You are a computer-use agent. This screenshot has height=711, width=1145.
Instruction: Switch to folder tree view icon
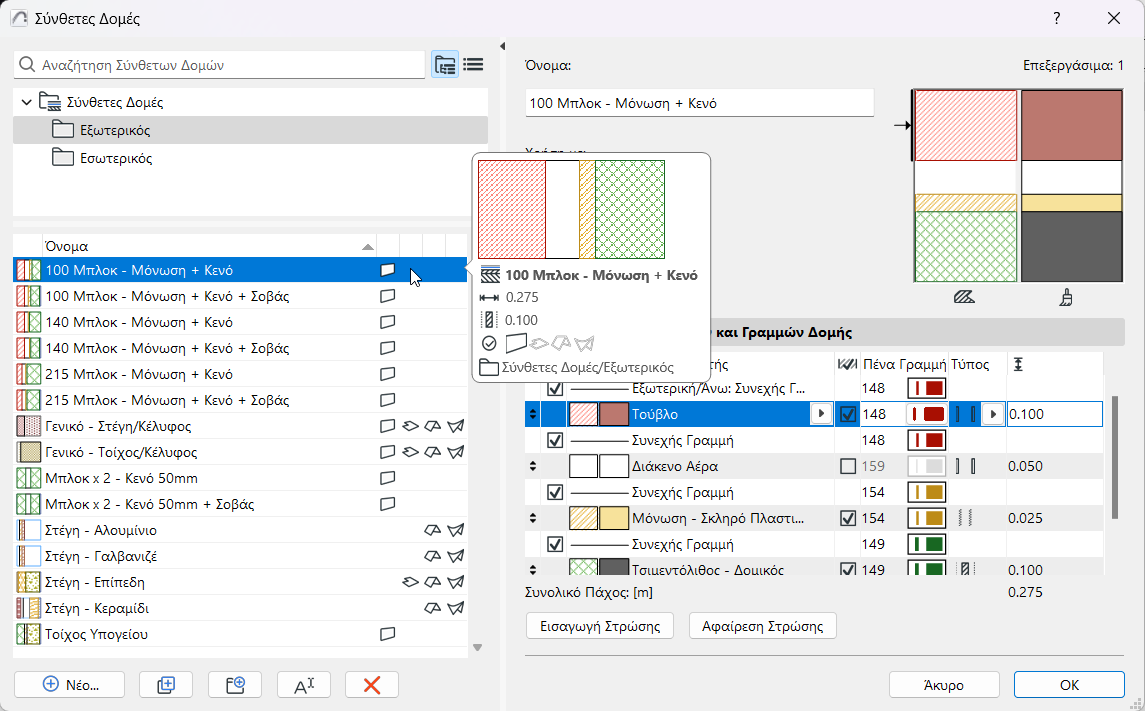point(445,64)
